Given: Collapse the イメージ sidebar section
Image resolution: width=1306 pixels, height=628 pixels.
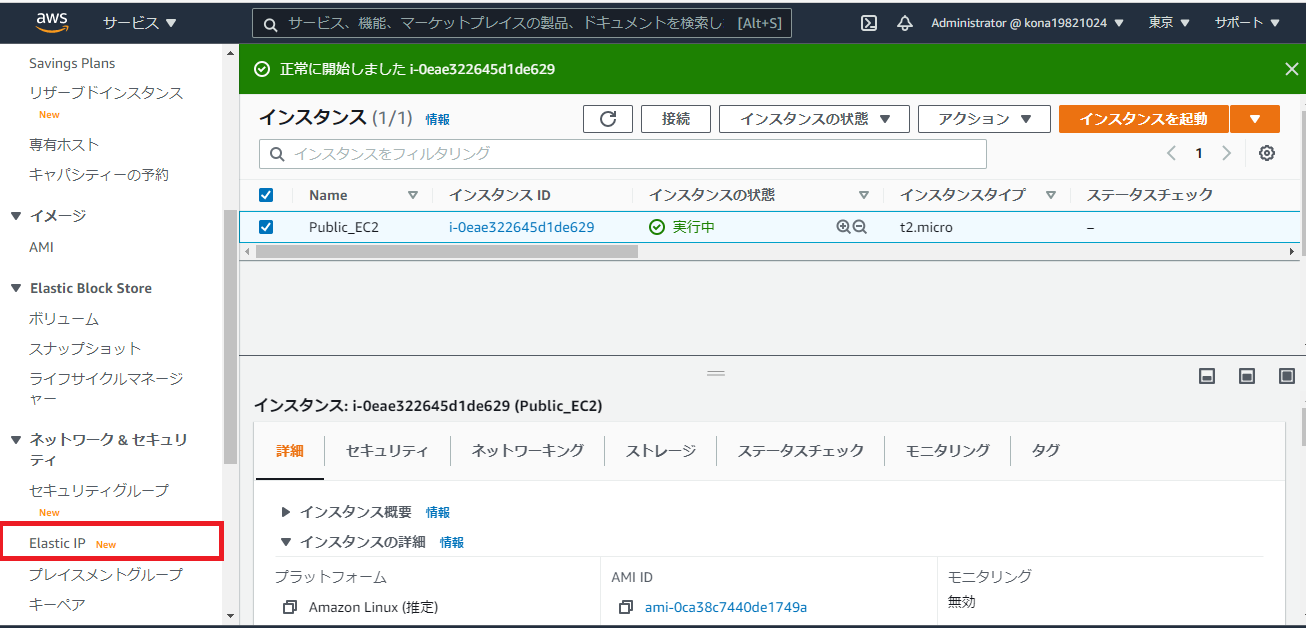Looking at the screenshot, I should point(16,216).
